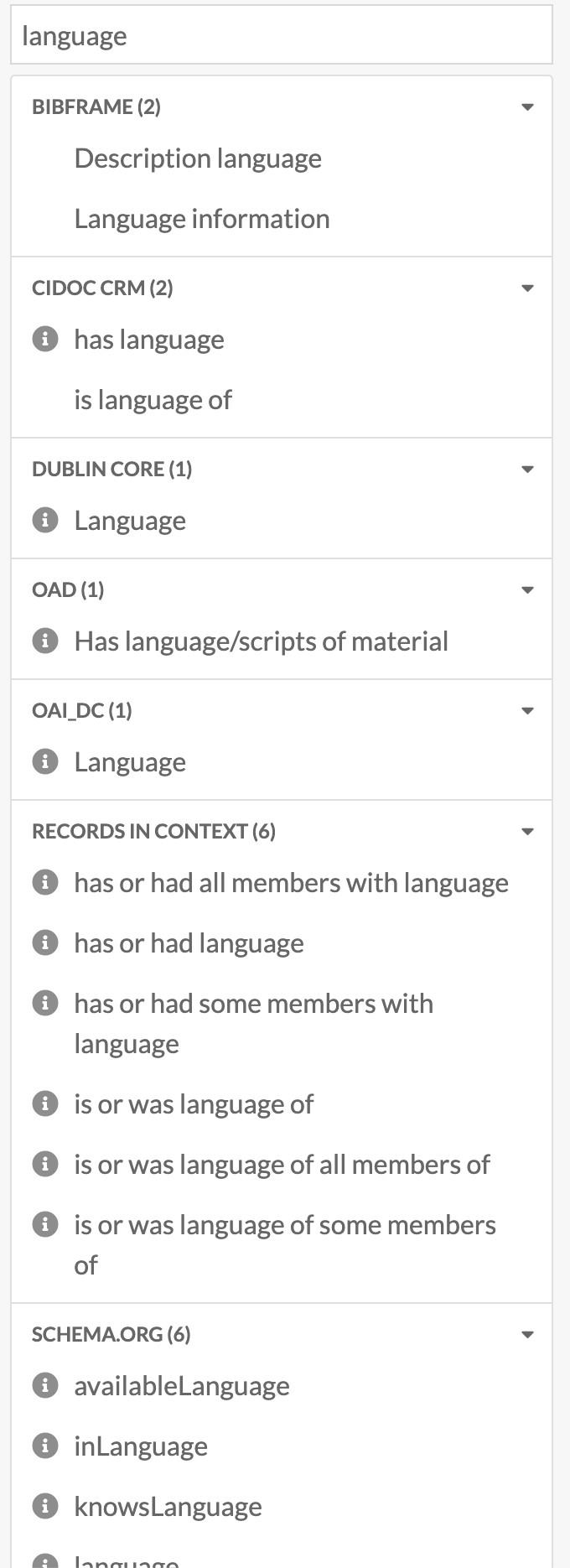Click the 'language' search input field
The width and height of the screenshot is (570, 1568).
[x=282, y=36]
